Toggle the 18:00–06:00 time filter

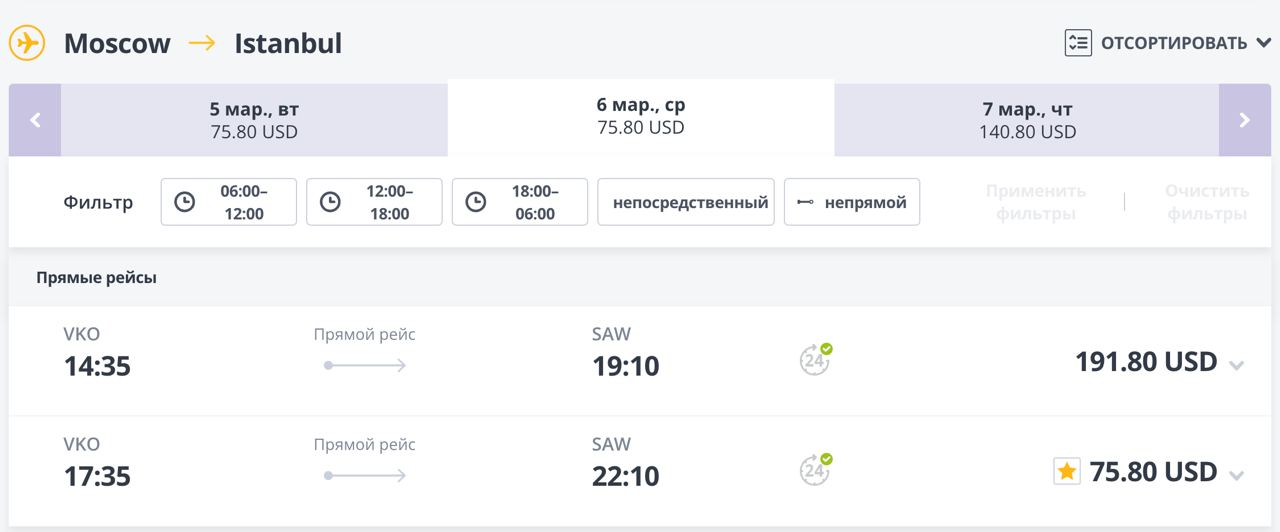click(520, 202)
